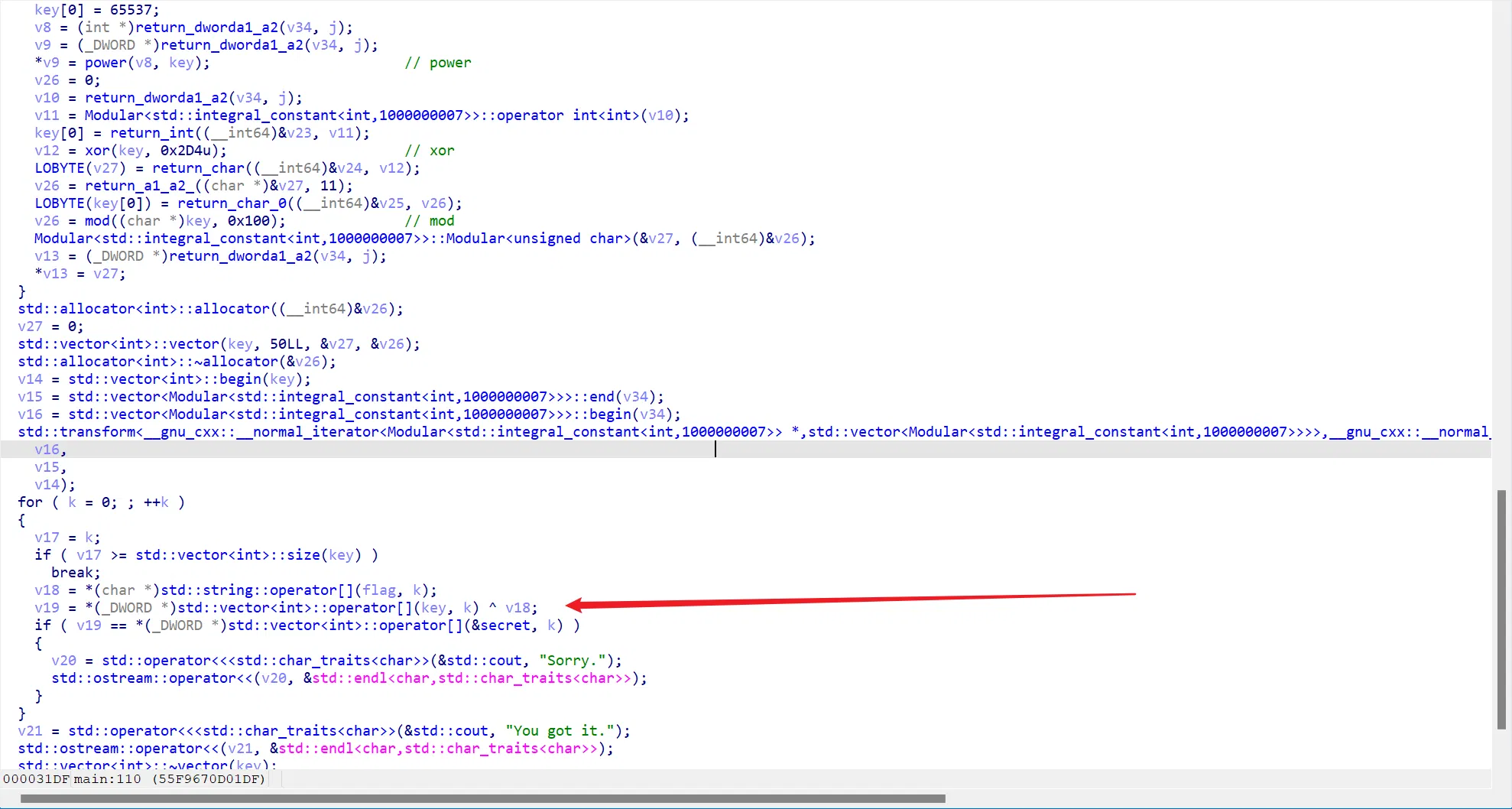This screenshot has width=1512, height=809.
Task: Click the return_int call
Action: pyautogui.click(x=239, y=133)
